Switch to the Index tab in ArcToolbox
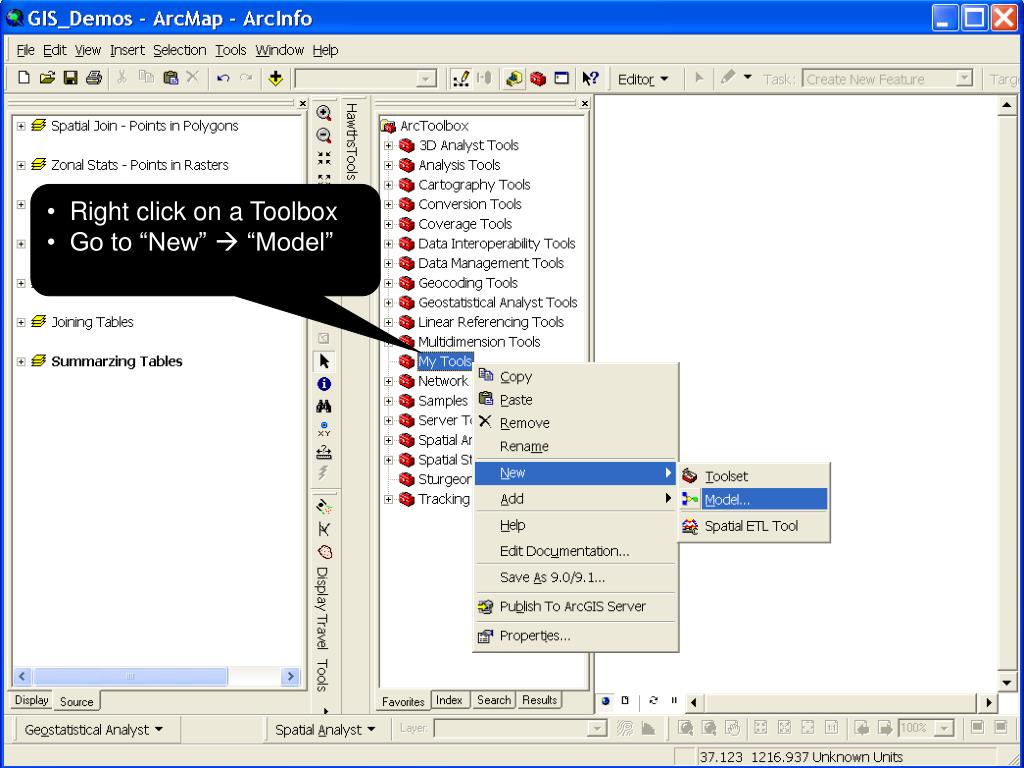 pos(449,700)
